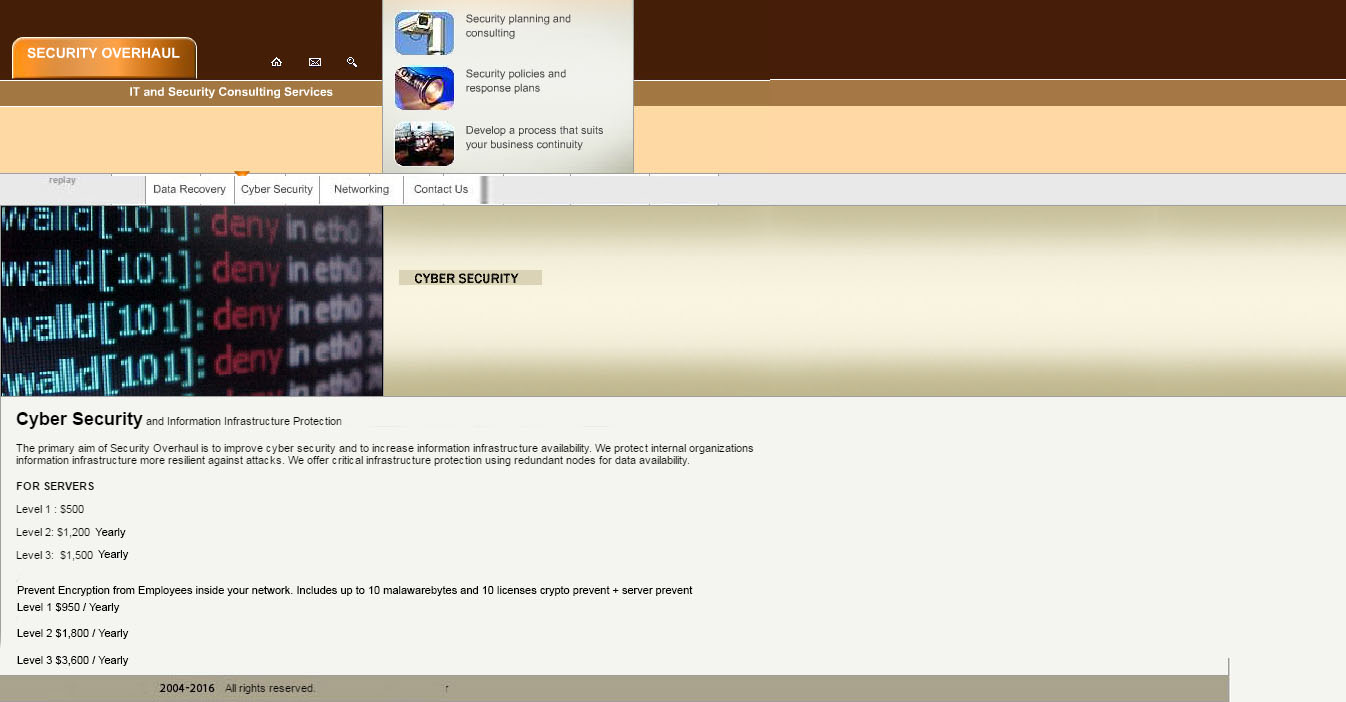The height and width of the screenshot is (702, 1346).
Task: Click the firewall deny code hero image
Action: tap(191, 300)
